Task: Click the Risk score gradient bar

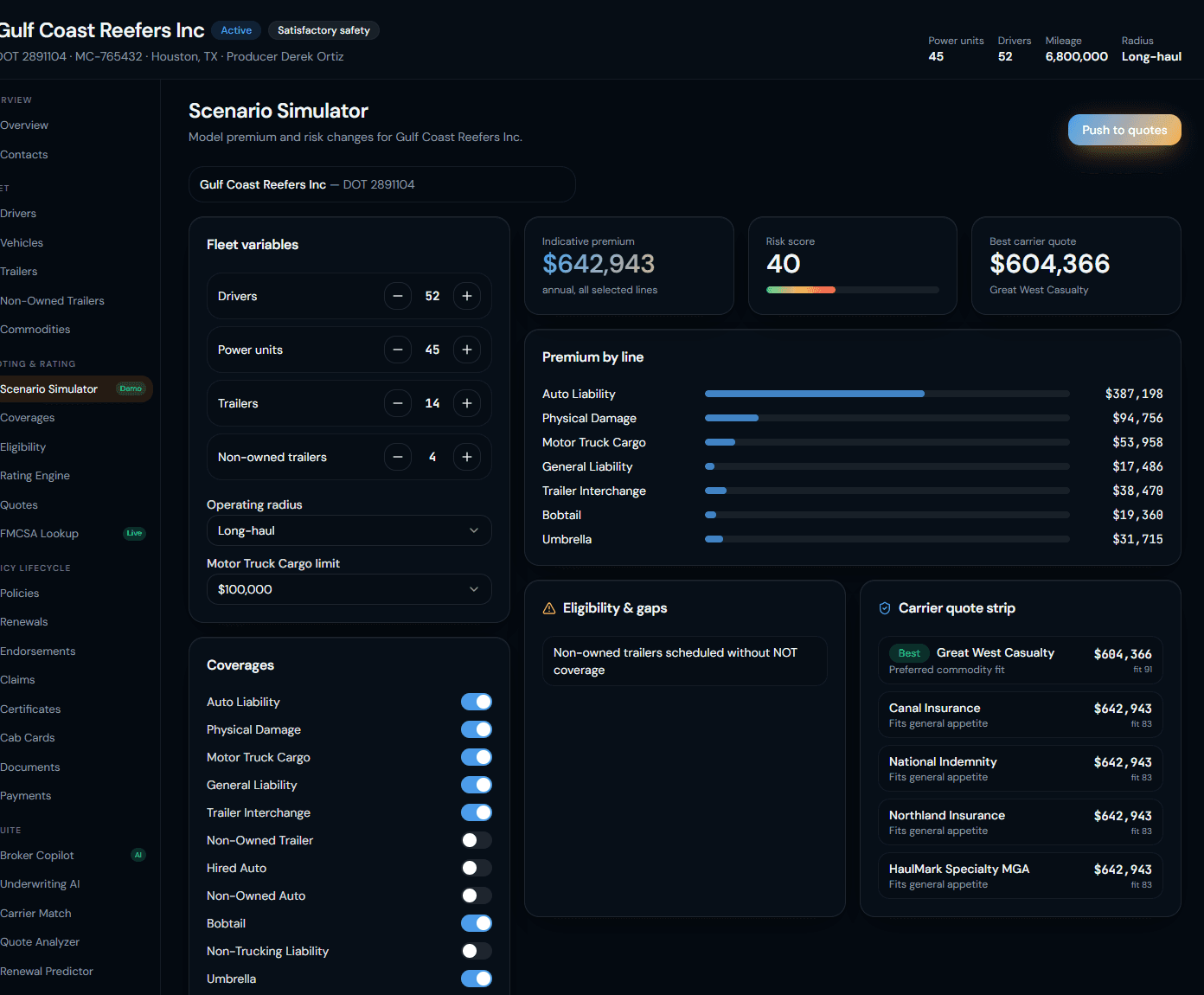Action: click(x=853, y=290)
